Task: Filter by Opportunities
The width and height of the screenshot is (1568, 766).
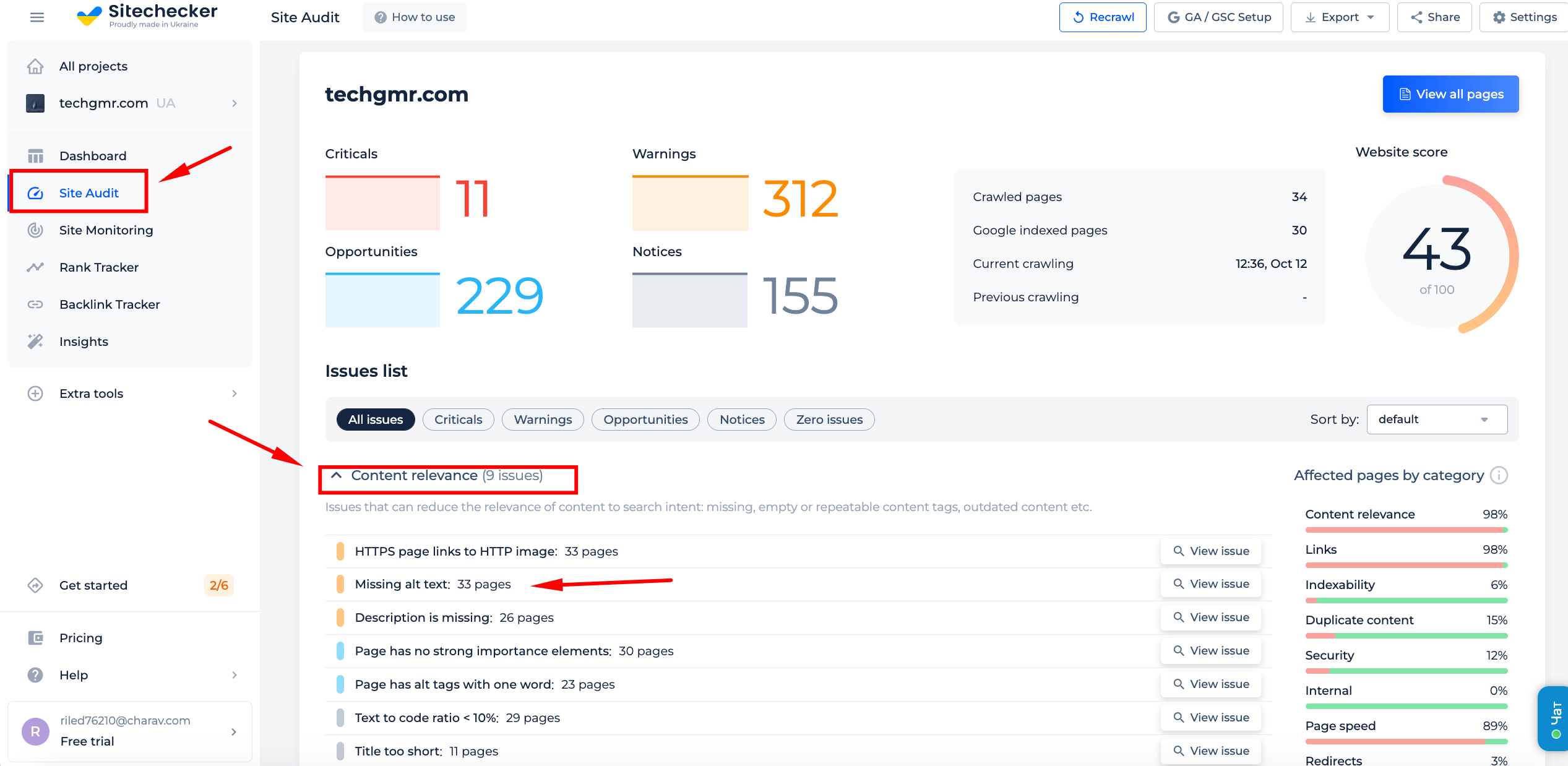Action: [x=645, y=420]
